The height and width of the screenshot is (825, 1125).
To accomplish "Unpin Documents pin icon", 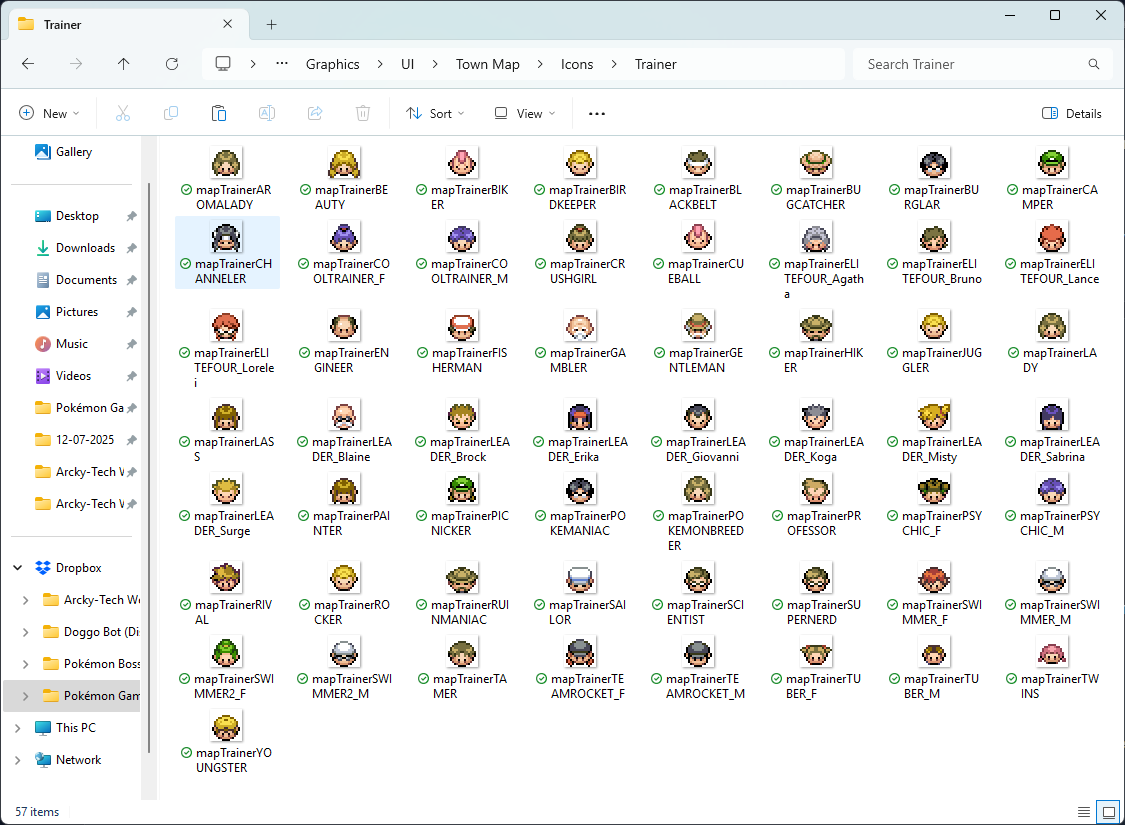I will pos(131,280).
